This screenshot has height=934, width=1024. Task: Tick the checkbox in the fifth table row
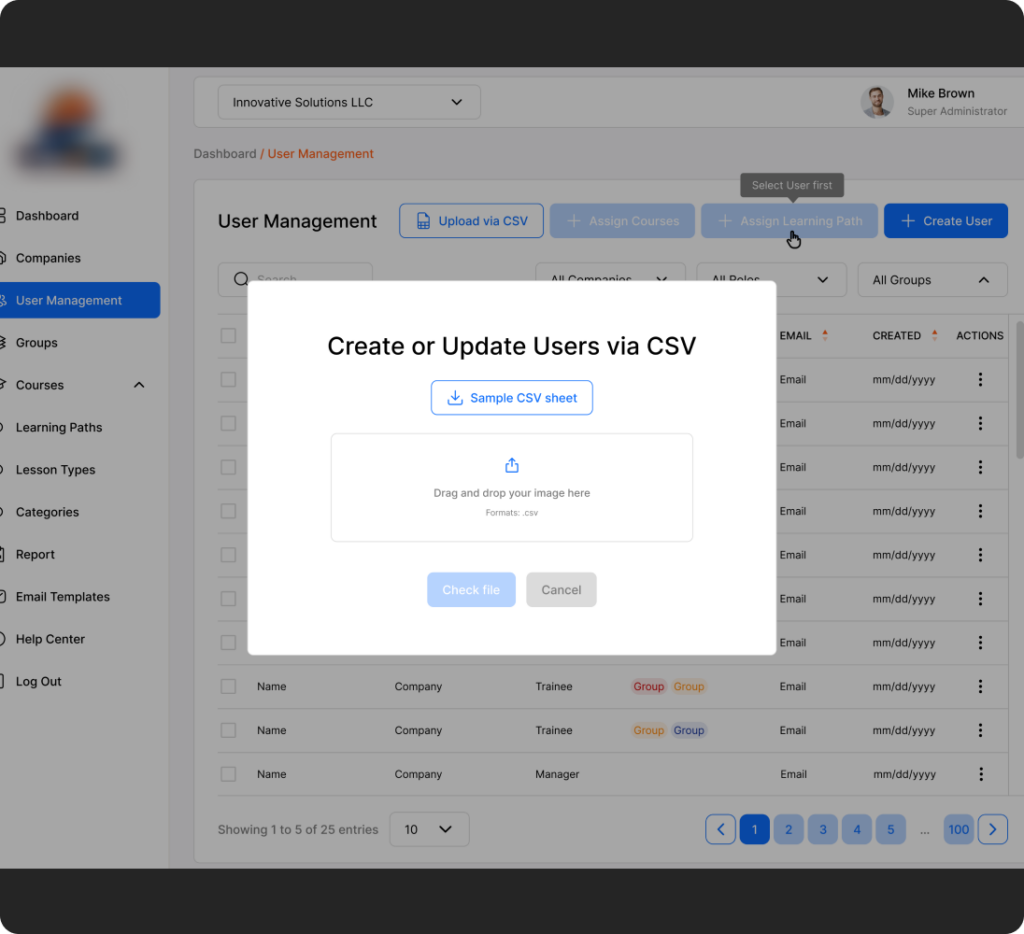tap(228, 555)
